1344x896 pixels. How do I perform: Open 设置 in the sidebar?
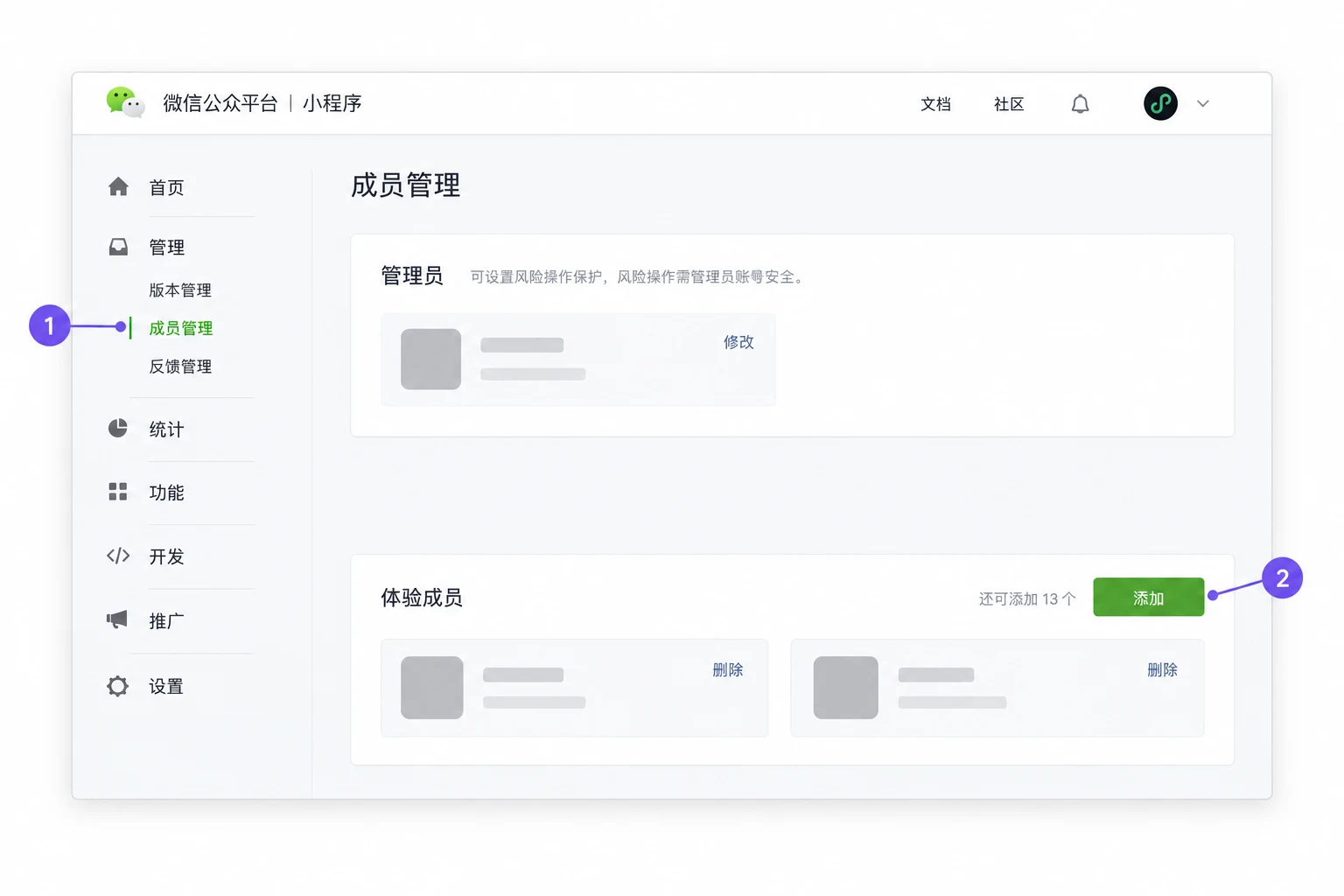click(166, 686)
